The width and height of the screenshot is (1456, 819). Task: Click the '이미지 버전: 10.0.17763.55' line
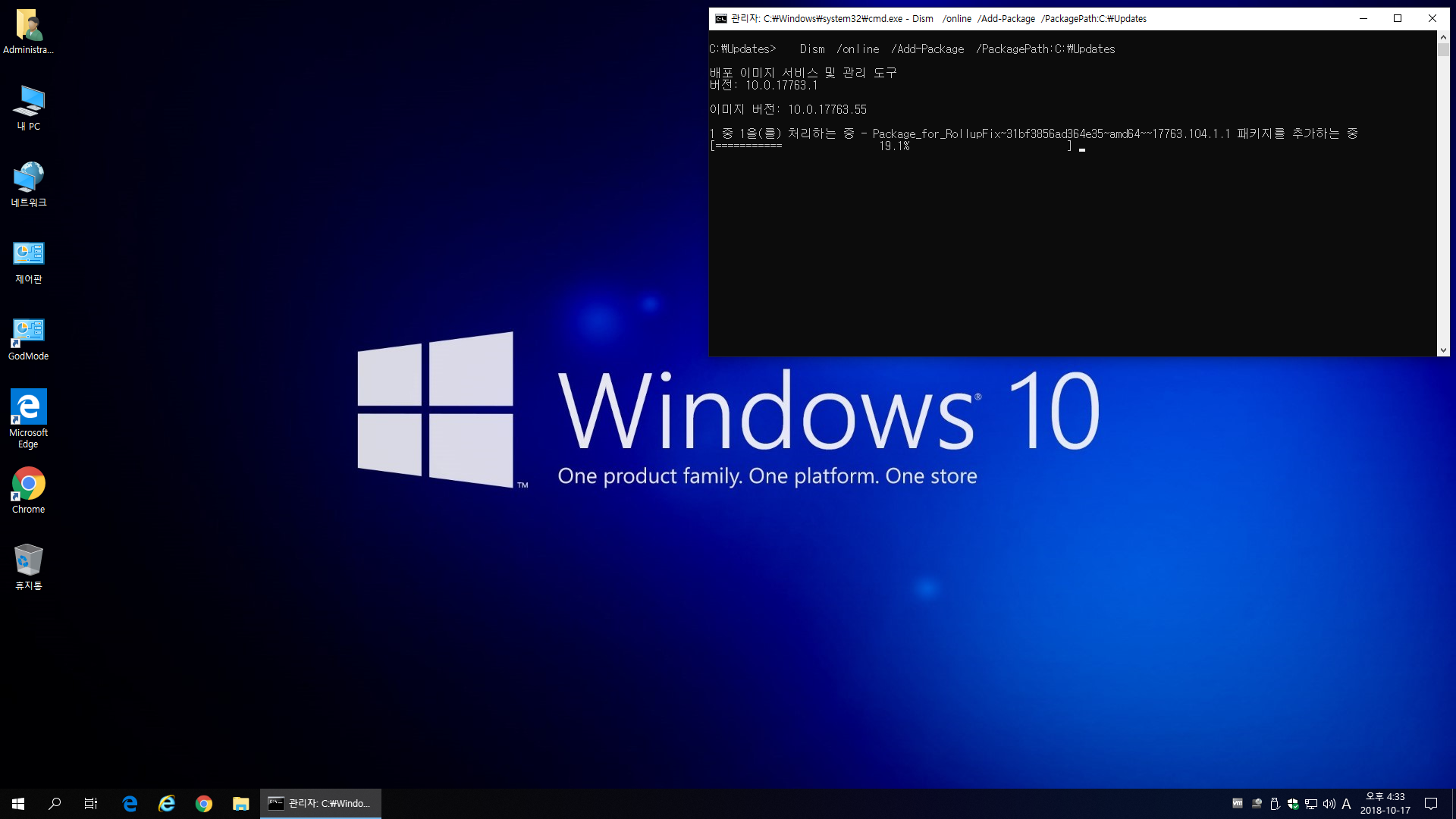click(x=788, y=110)
